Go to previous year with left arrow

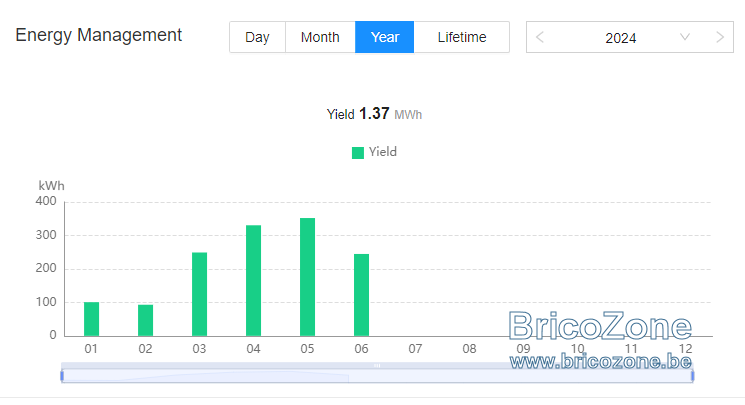[x=539, y=37]
